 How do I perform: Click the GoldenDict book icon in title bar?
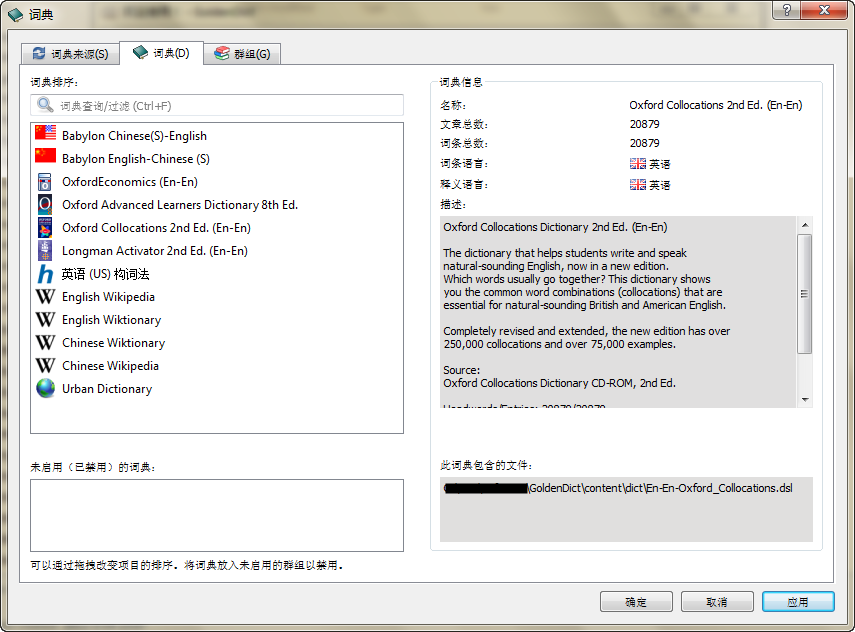[x=15, y=14]
